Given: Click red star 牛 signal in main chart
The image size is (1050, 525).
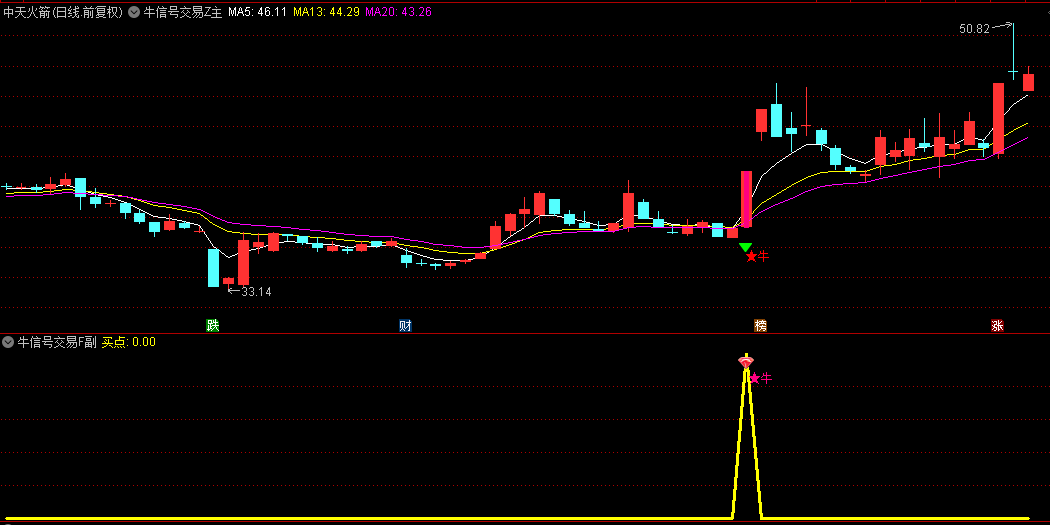Looking at the screenshot, I should [757, 256].
